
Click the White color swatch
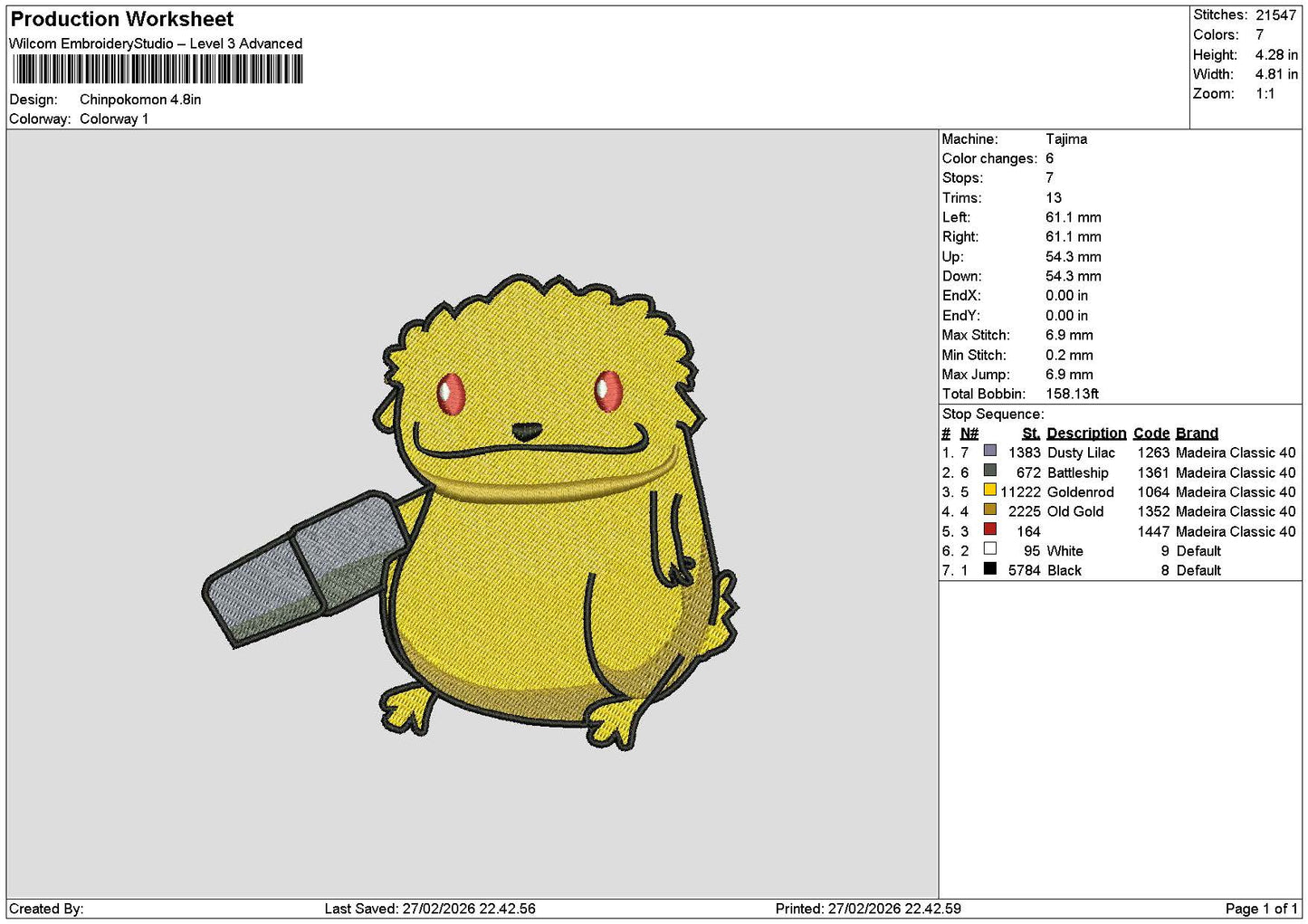click(x=990, y=548)
